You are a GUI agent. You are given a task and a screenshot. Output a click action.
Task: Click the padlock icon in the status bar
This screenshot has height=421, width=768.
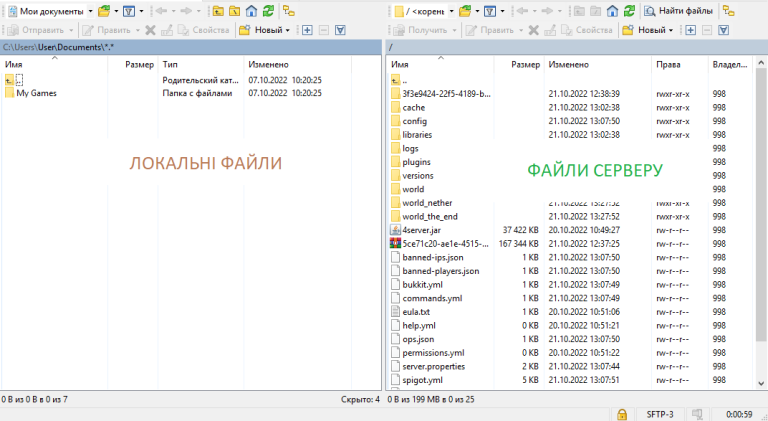tap(622, 413)
